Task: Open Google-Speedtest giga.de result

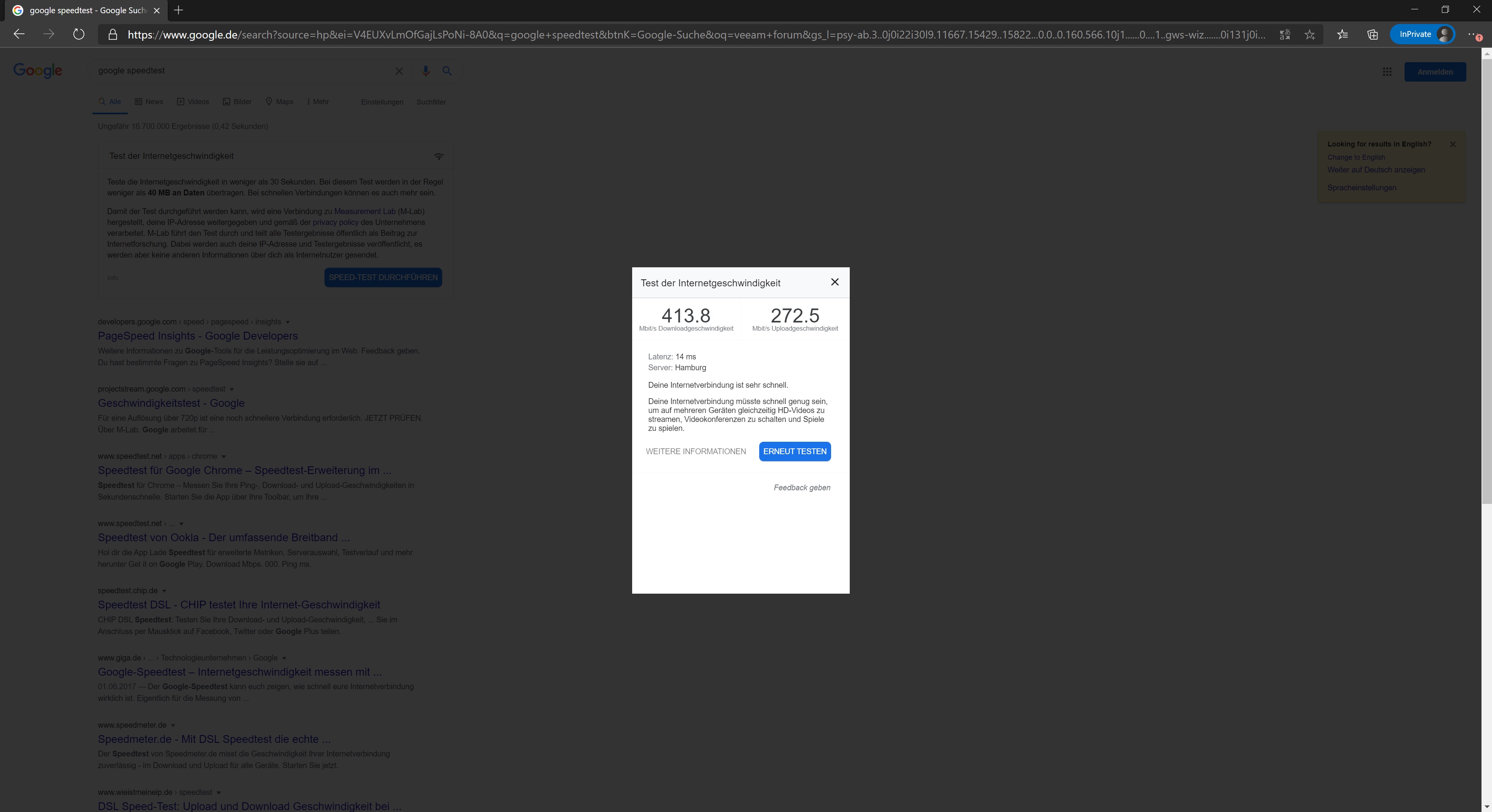Action: pyautogui.click(x=240, y=672)
